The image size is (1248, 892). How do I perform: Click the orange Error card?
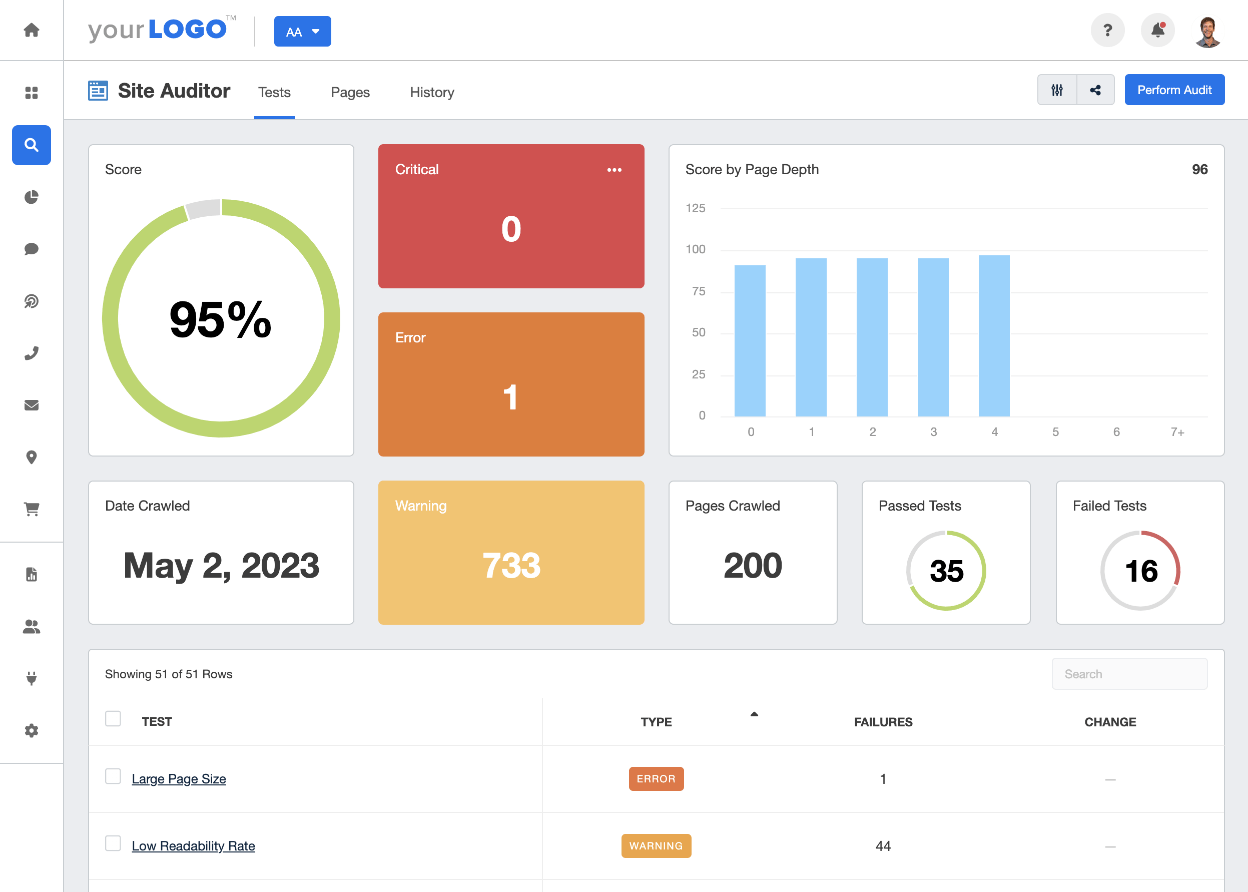[x=511, y=384]
